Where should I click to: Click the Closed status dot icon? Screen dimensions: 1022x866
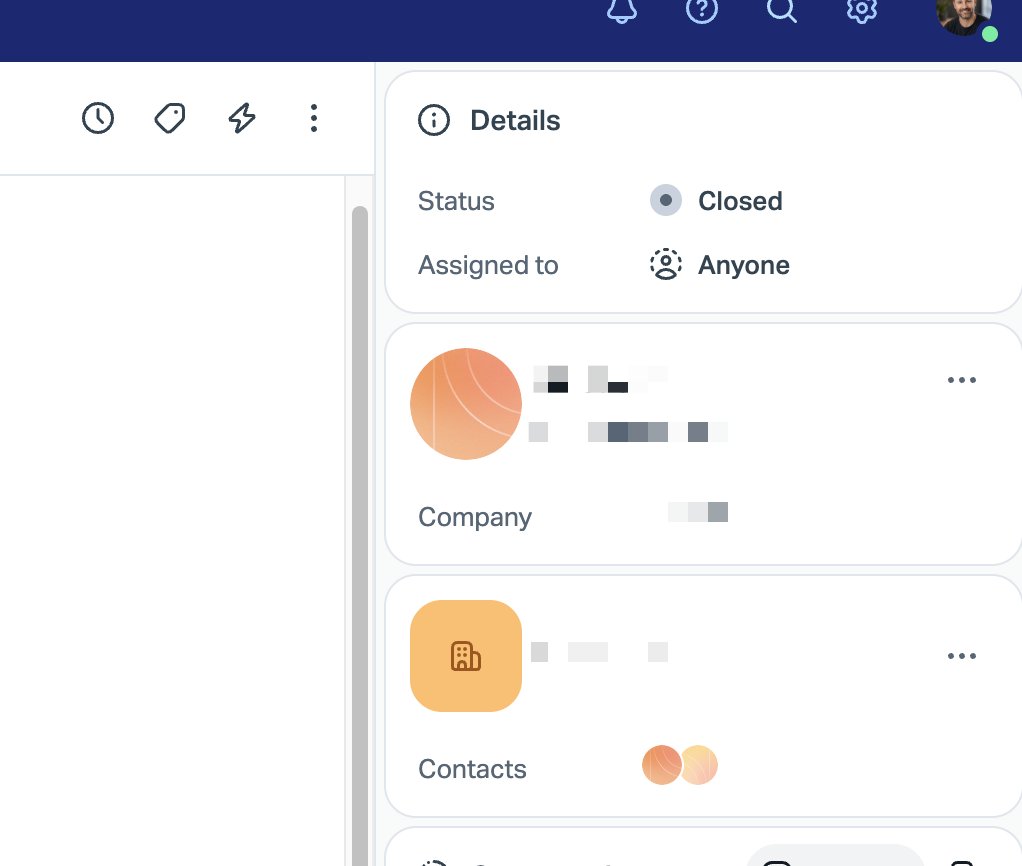click(x=665, y=200)
